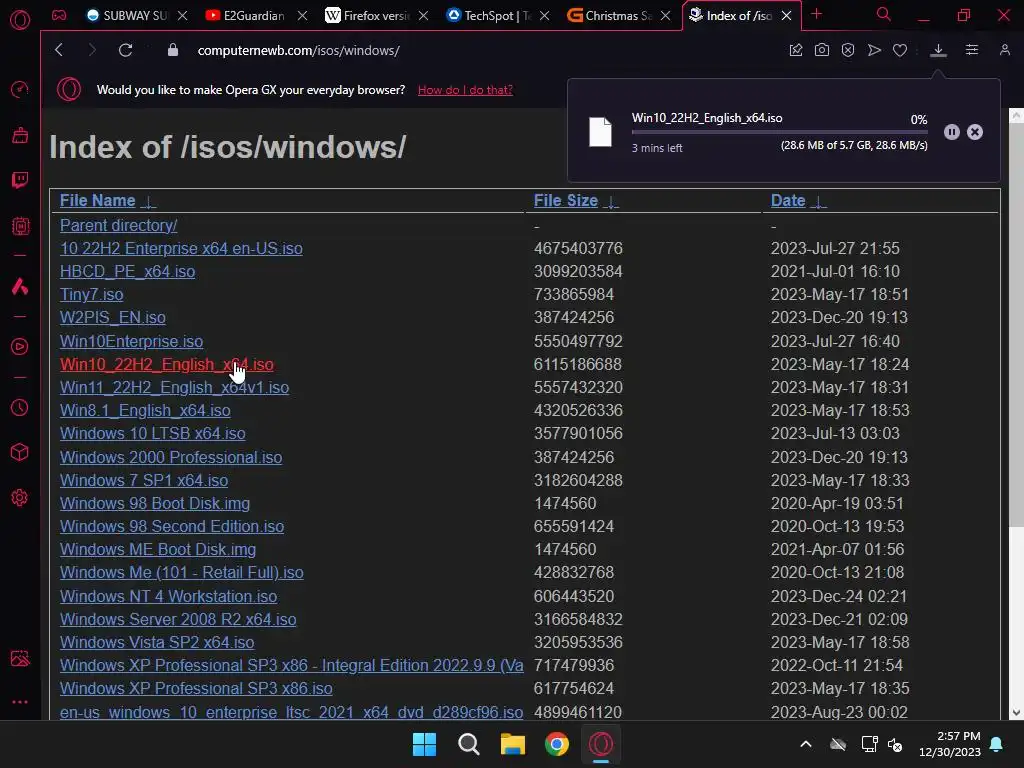Open Aria AI icon in sidebar
Image resolution: width=1024 pixels, height=768 pixels.
(20, 286)
